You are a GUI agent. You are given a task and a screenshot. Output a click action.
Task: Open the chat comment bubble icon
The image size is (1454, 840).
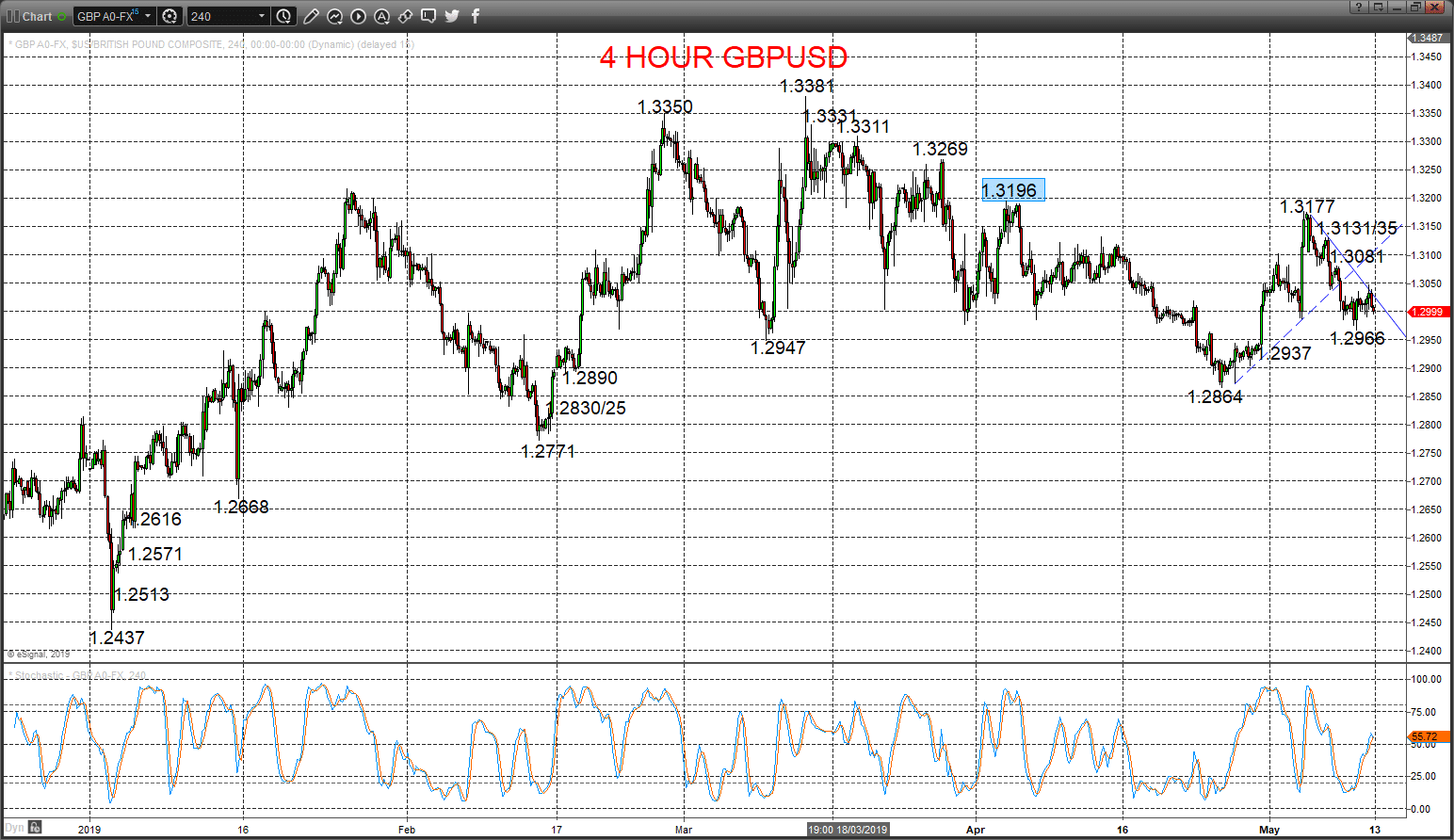coord(428,16)
